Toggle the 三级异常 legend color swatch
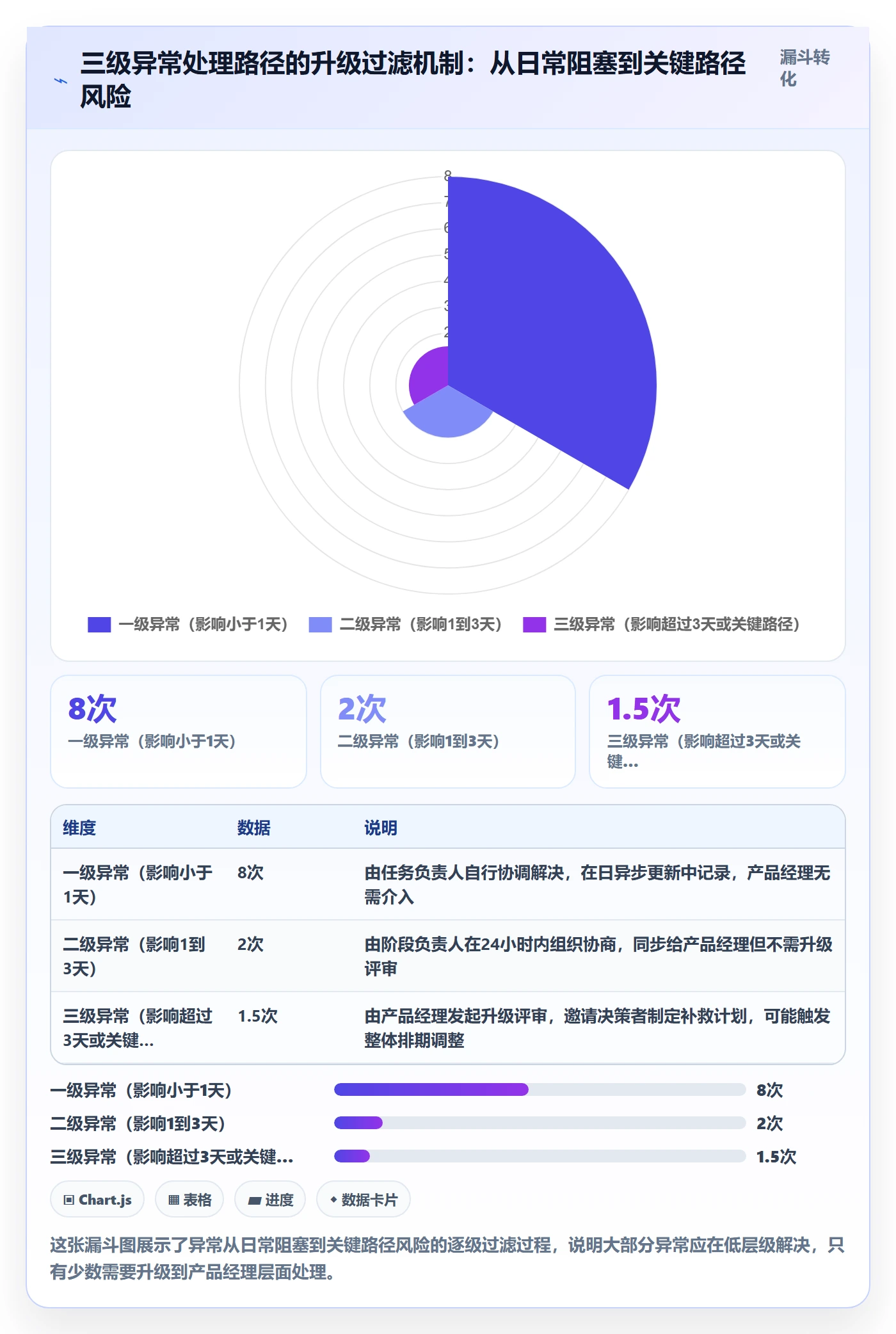 (534, 624)
